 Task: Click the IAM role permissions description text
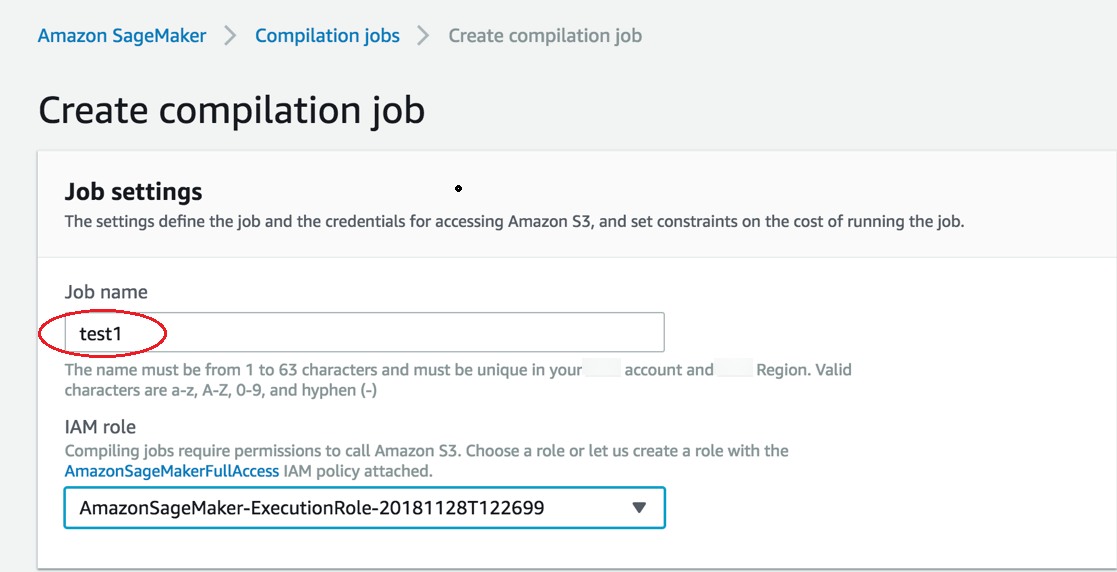click(x=426, y=450)
